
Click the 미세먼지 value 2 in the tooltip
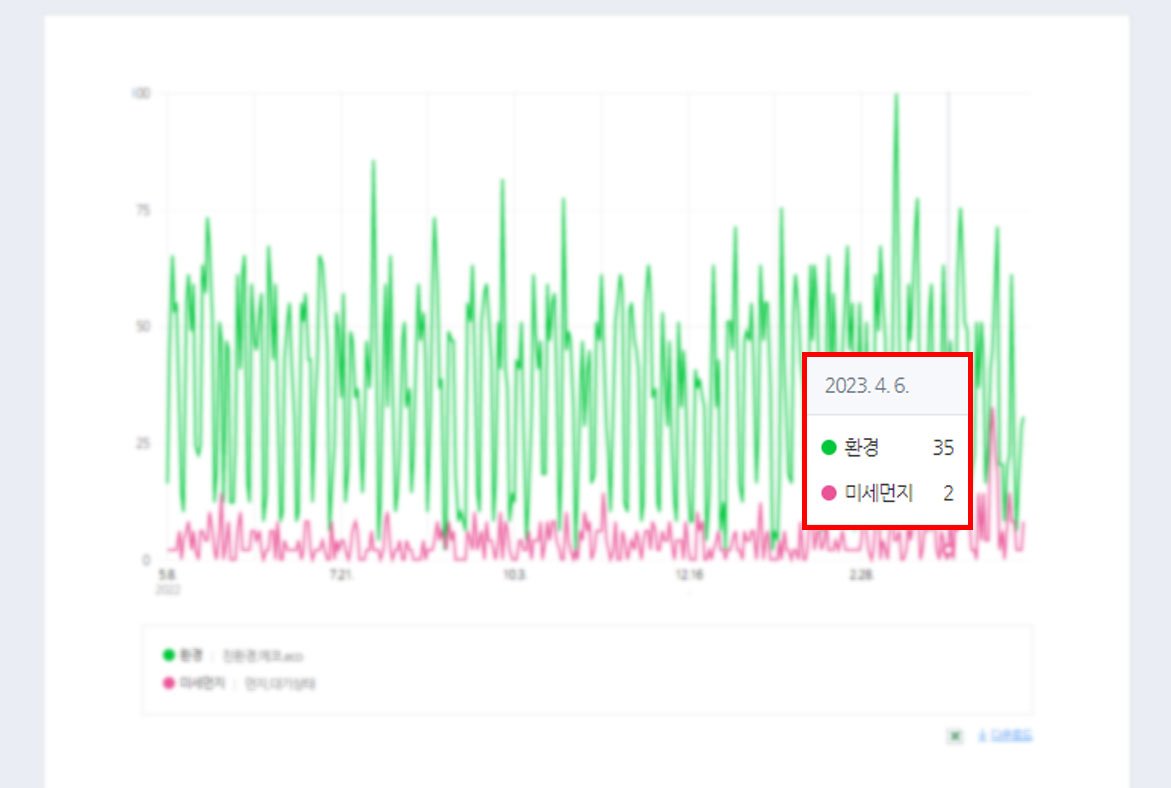click(947, 492)
